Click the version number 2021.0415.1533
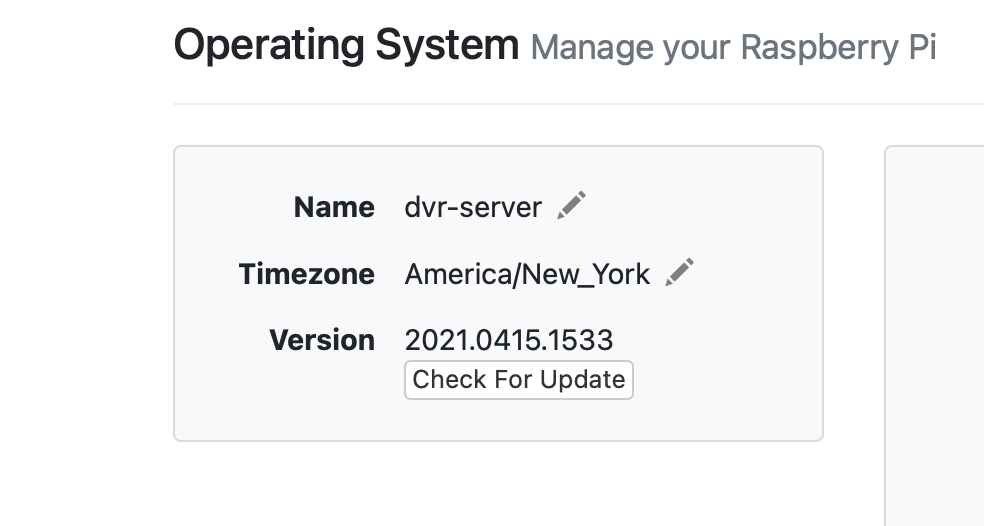The width and height of the screenshot is (984, 526). pos(508,340)
